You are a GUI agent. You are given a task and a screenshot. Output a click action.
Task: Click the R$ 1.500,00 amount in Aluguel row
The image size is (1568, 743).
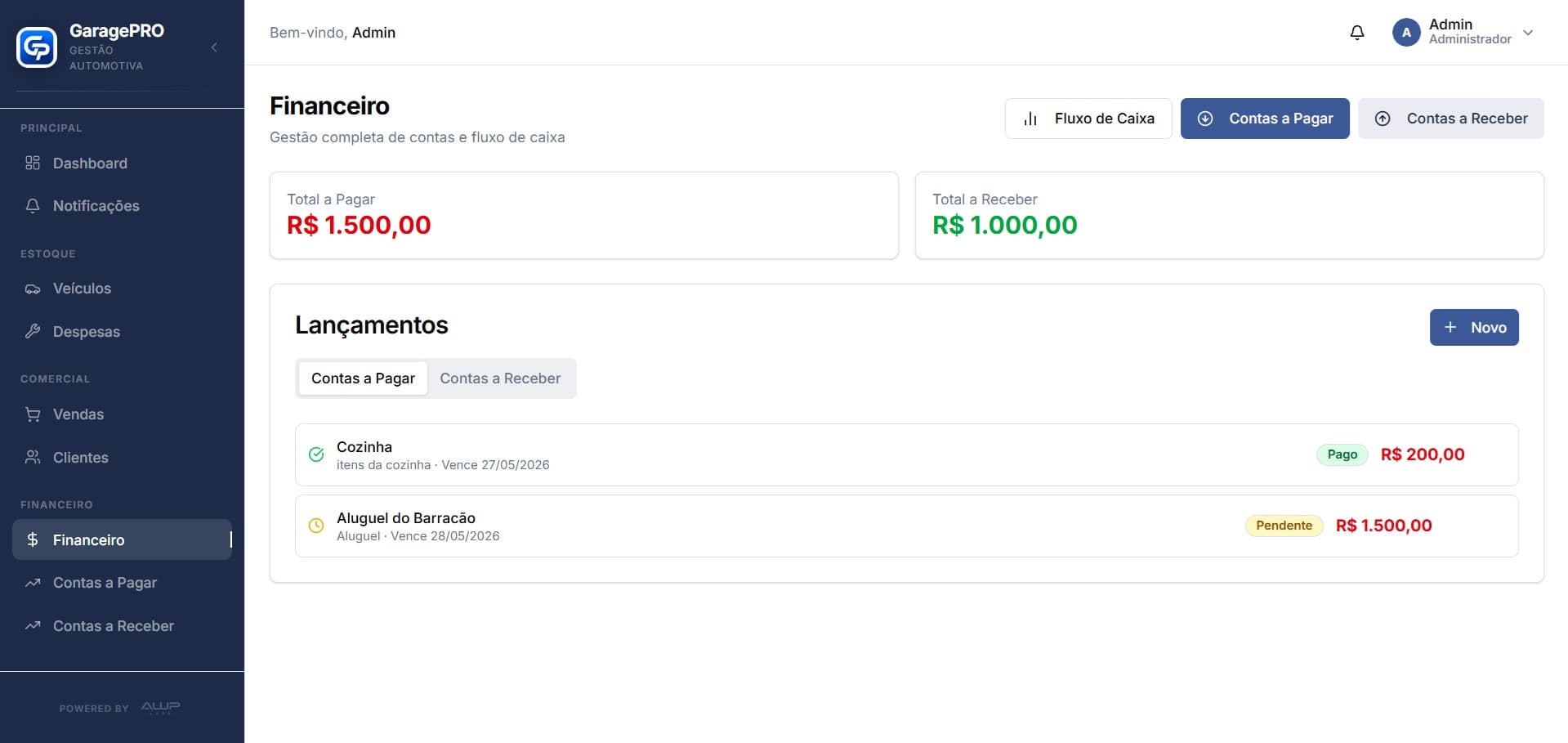pos(1384,526)
